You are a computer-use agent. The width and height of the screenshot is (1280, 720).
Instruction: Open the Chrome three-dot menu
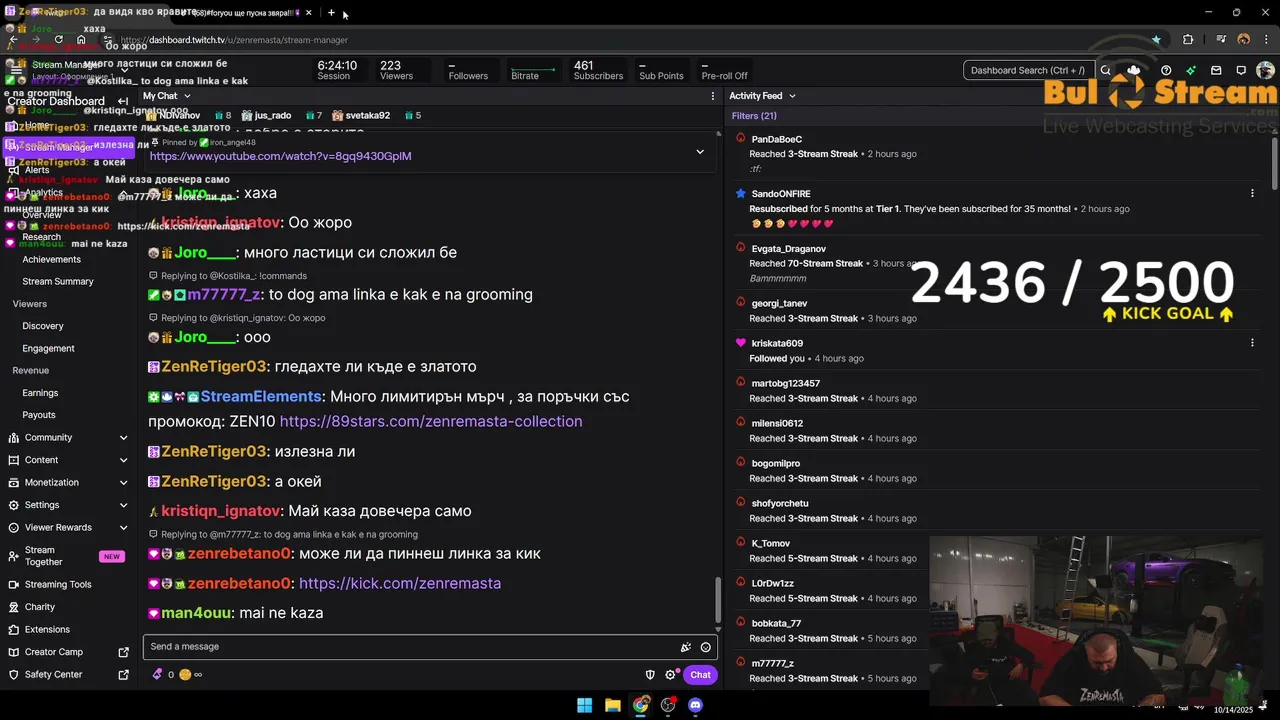point(1266,40)
